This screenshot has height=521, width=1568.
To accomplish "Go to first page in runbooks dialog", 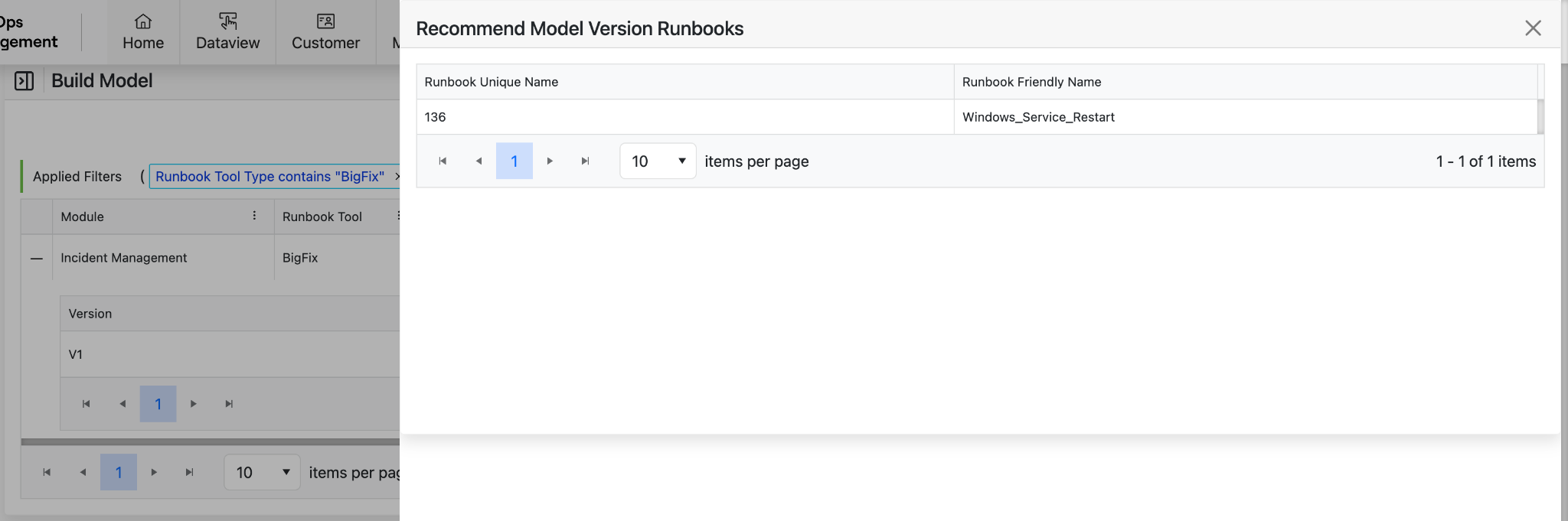I will (x=443, y=161).
